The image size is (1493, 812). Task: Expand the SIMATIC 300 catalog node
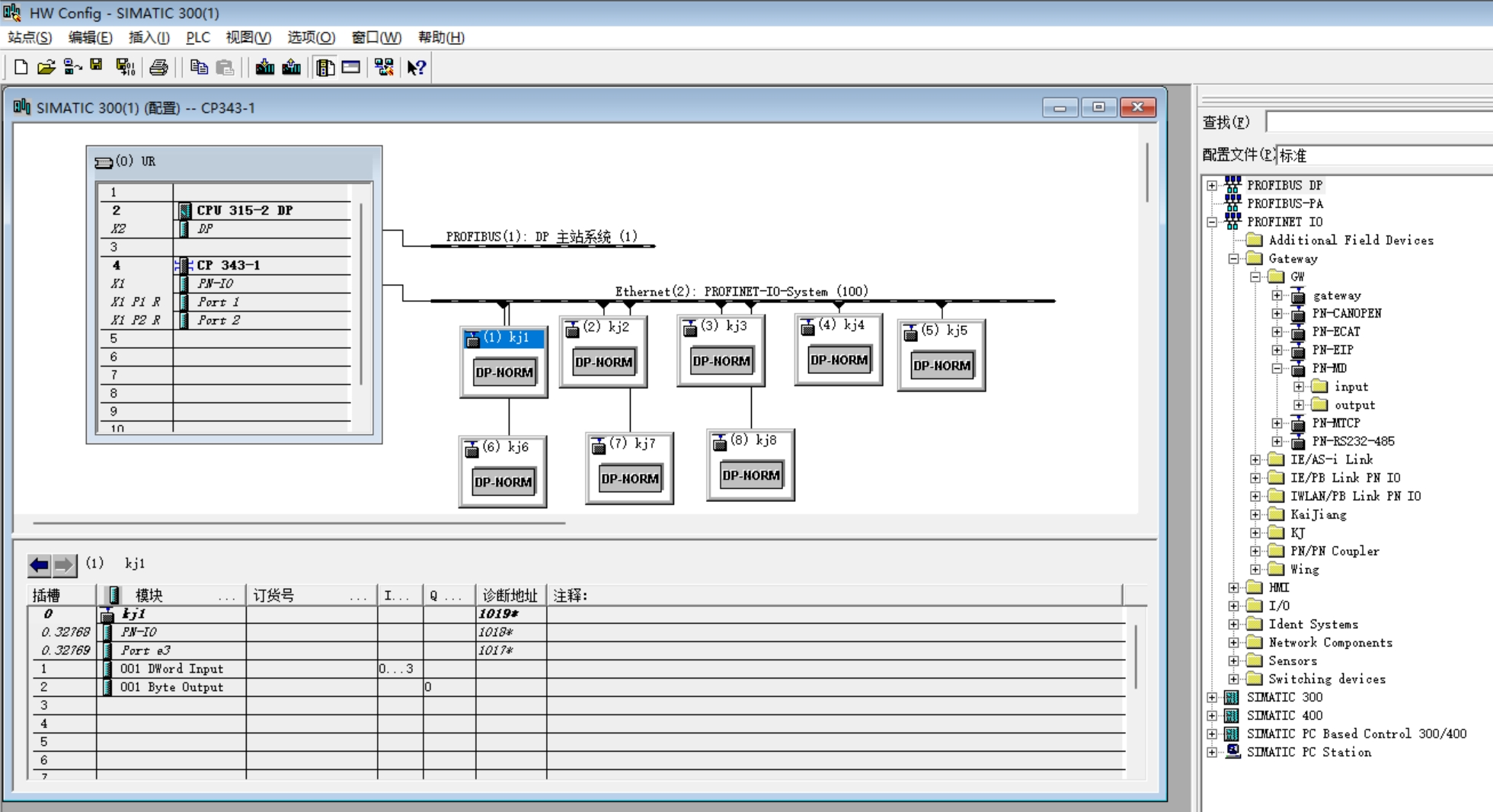[x=1212, y=698]
